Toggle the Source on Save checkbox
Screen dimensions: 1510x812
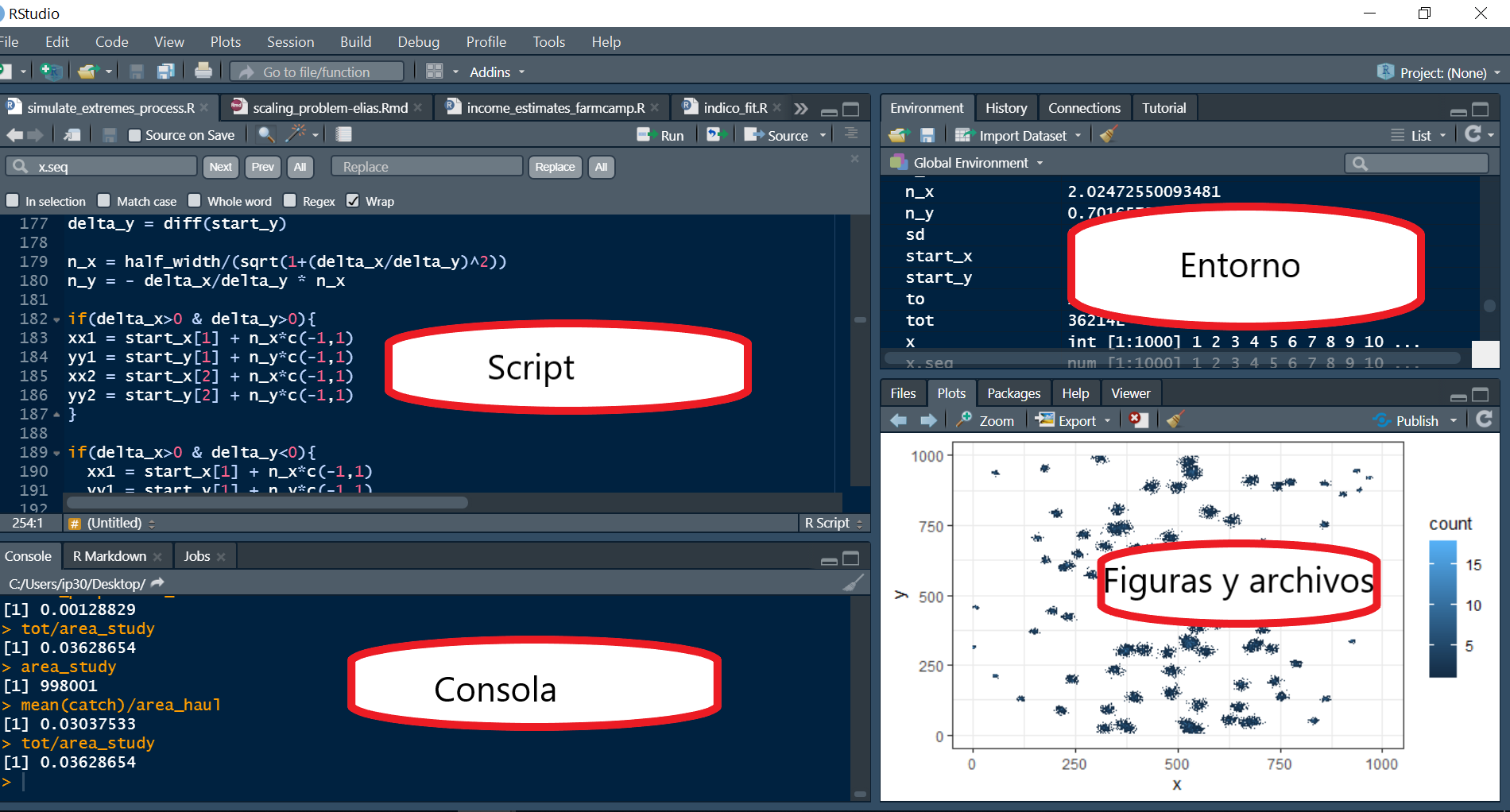point(134,135)
